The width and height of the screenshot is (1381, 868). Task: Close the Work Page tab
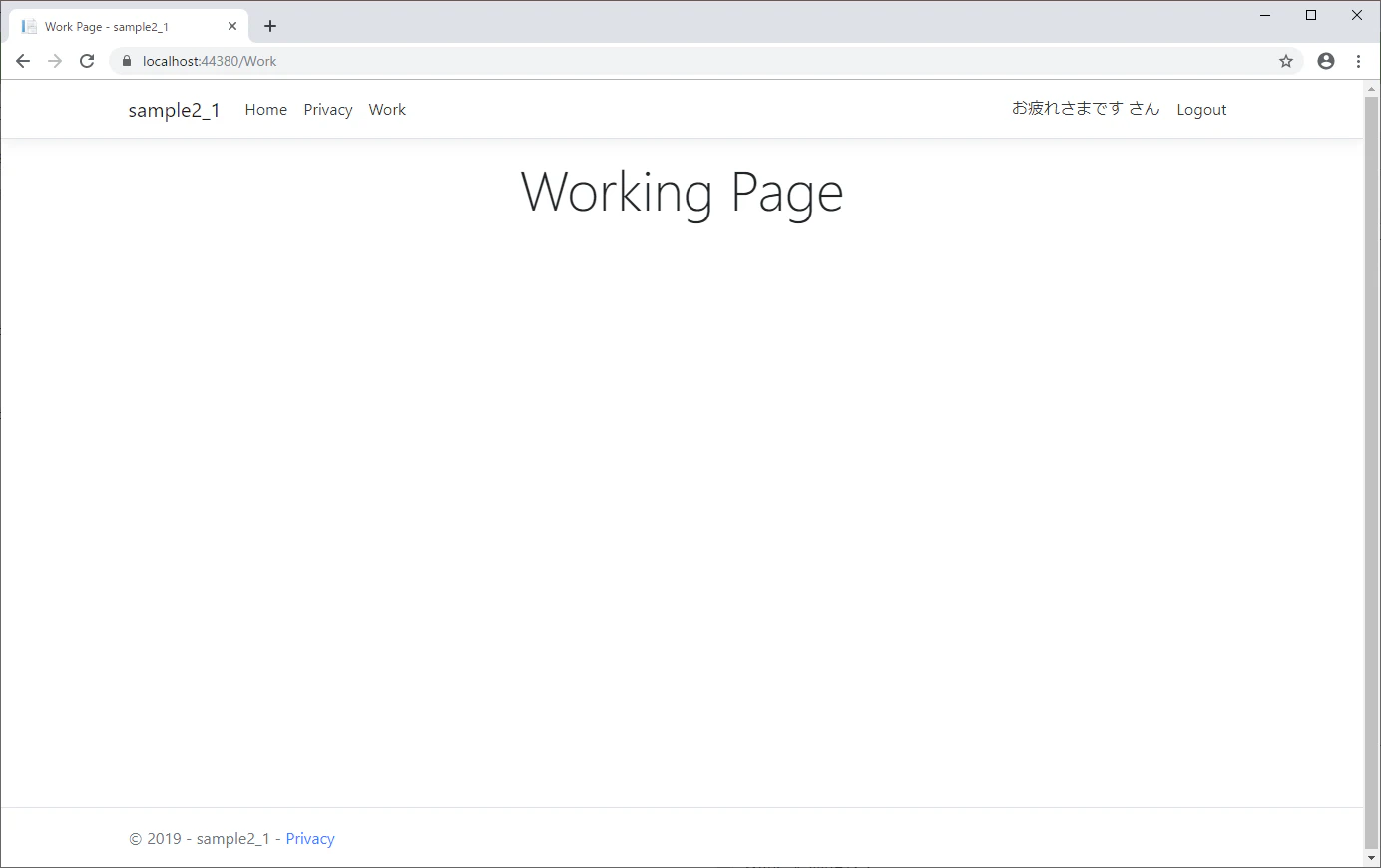pos(232,27)
